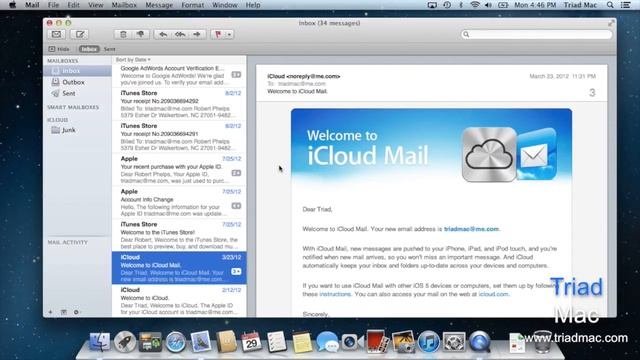The width and height of the screenshot is (640, 360).
Task: Open the Mail stamp icon in the Dock
Action: click(x=200, y=341)
